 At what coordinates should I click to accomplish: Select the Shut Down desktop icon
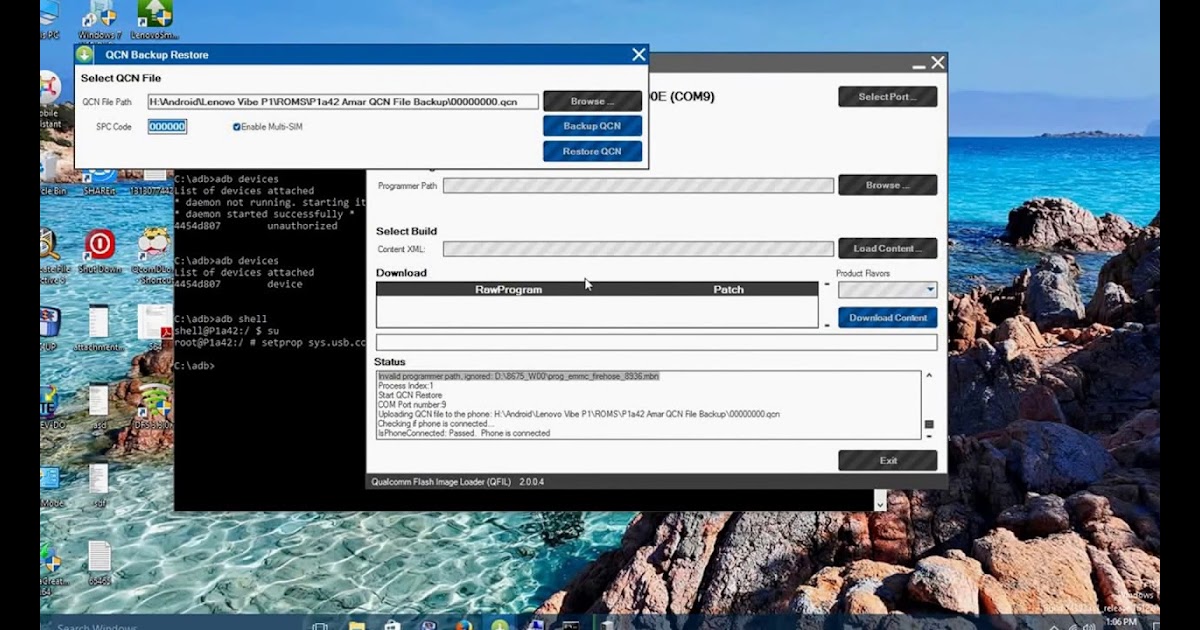100,252
